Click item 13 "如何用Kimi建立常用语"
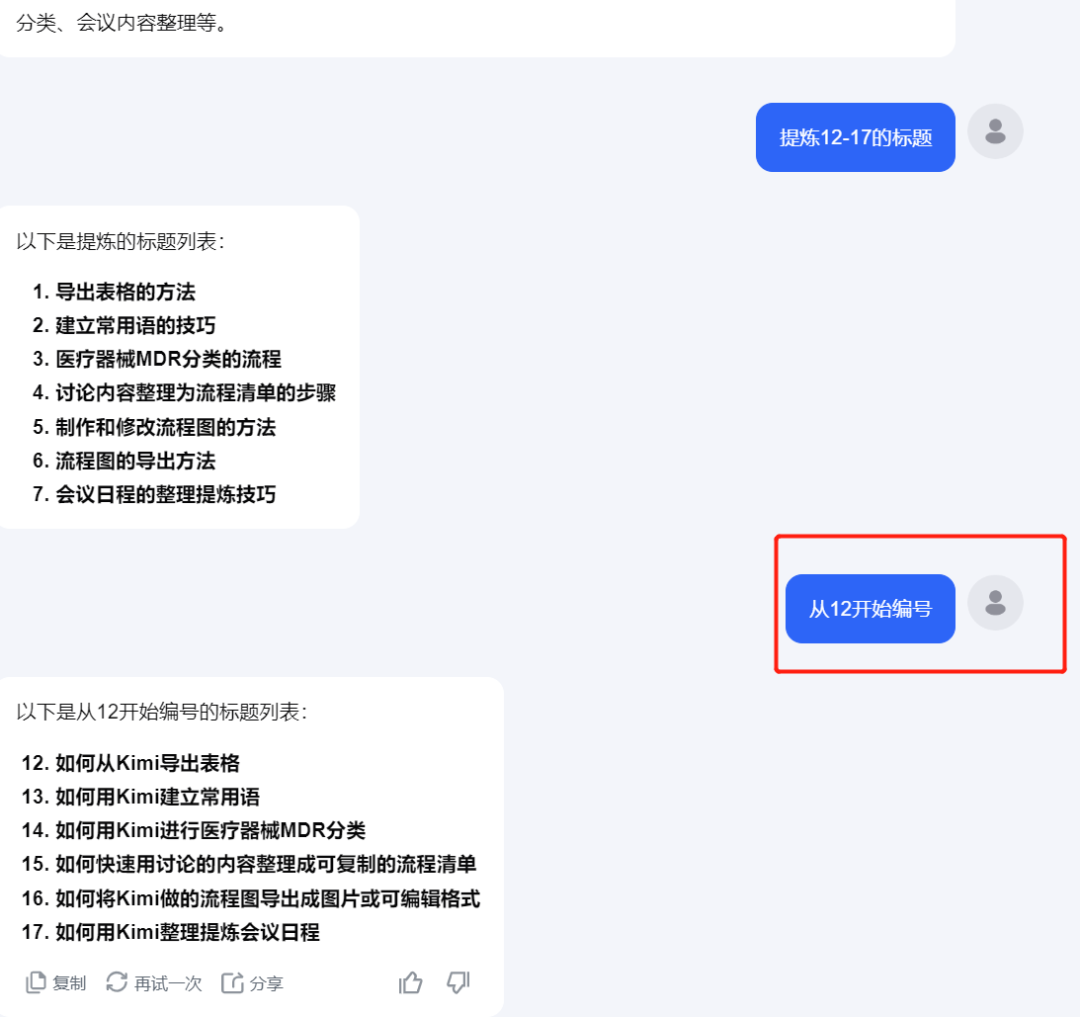 [x=158, y=797]
